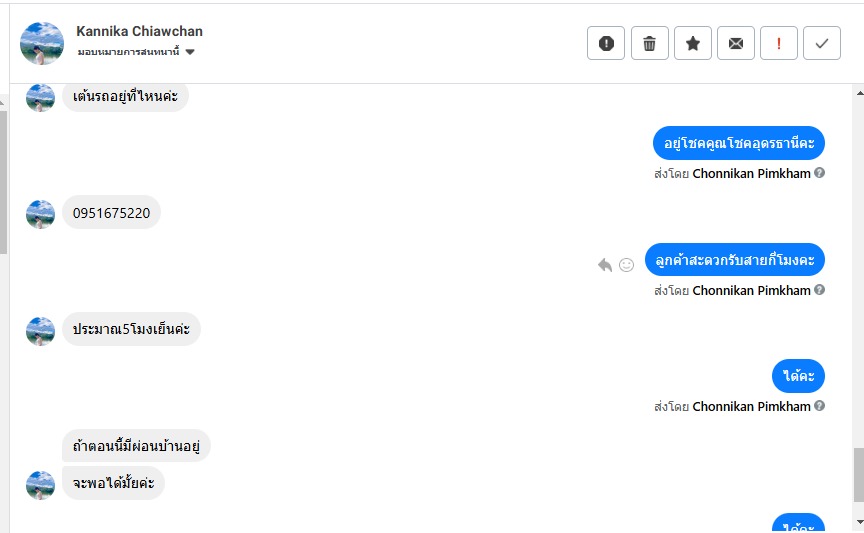Click the right chat scrollbar thumb
The height and width of the screenshot is (533, 864).
(x=857, y=475)
